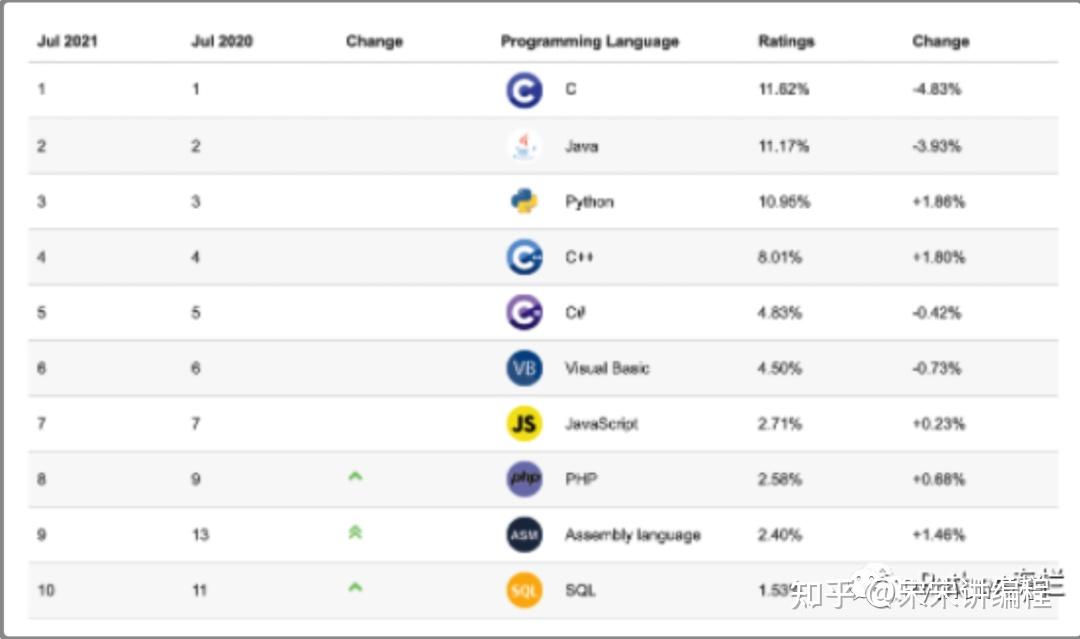Select the Programming Language column header
1080x639 pixels.
[590, 41]
